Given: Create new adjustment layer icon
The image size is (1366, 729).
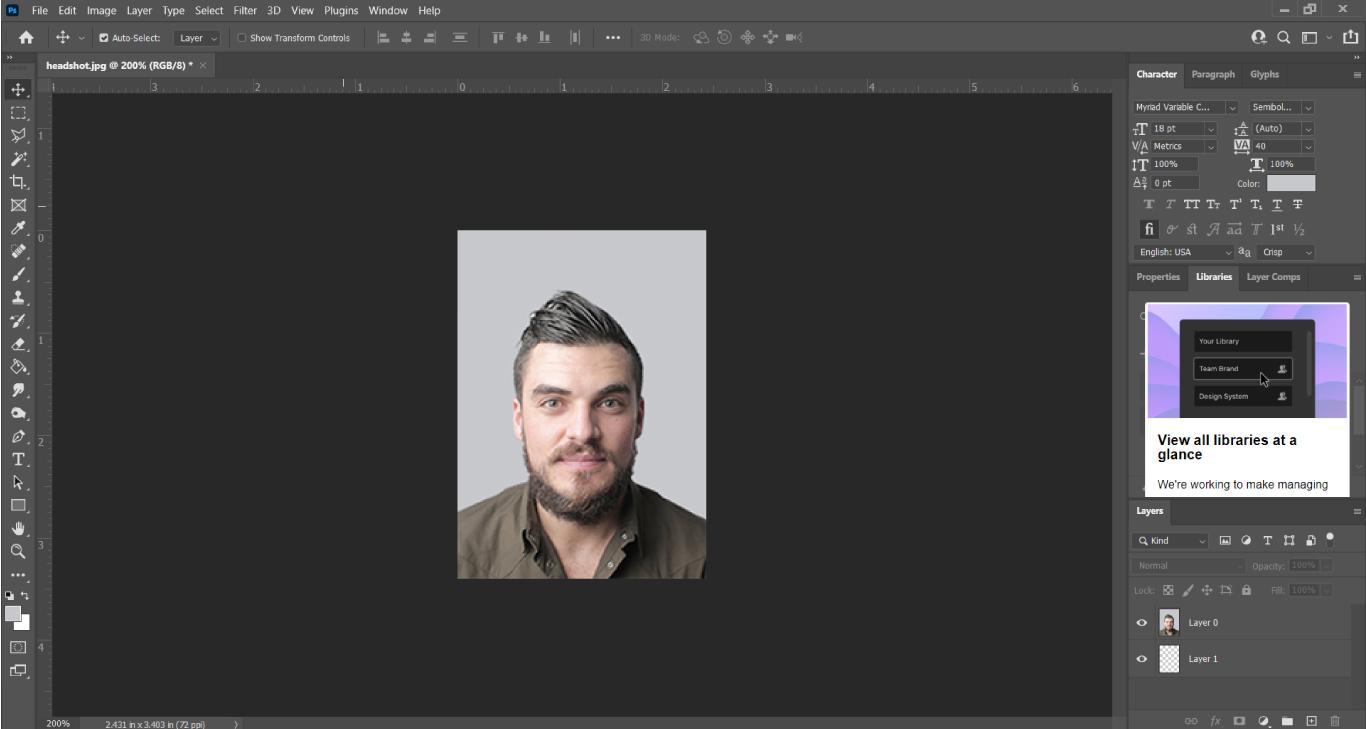Looking at the screenshot, I should [x=1263, y=720].
